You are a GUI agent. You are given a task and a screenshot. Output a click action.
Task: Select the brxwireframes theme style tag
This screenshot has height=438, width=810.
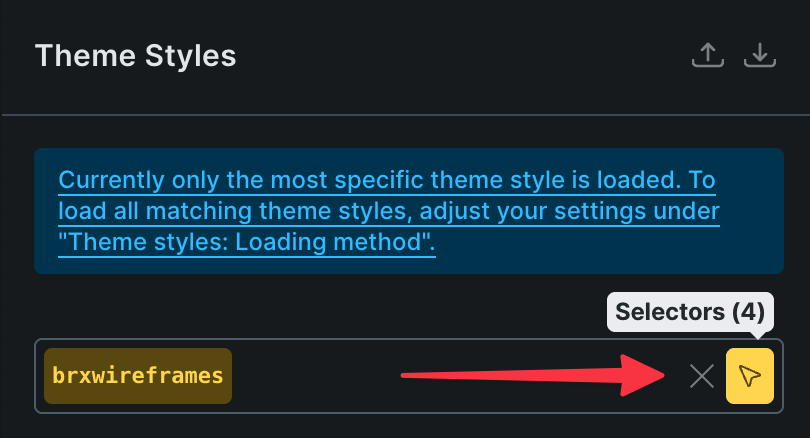(x=138, y=376)
